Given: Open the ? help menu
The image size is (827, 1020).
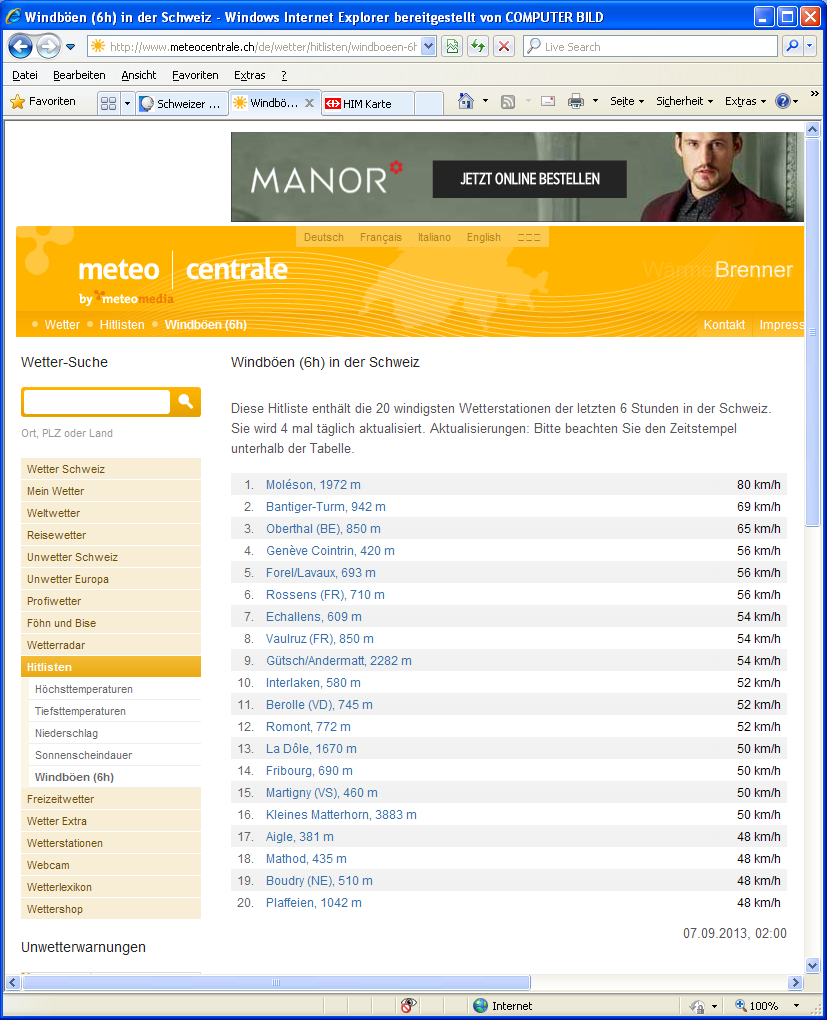Looking at the screenshot, I should point(284,75).
